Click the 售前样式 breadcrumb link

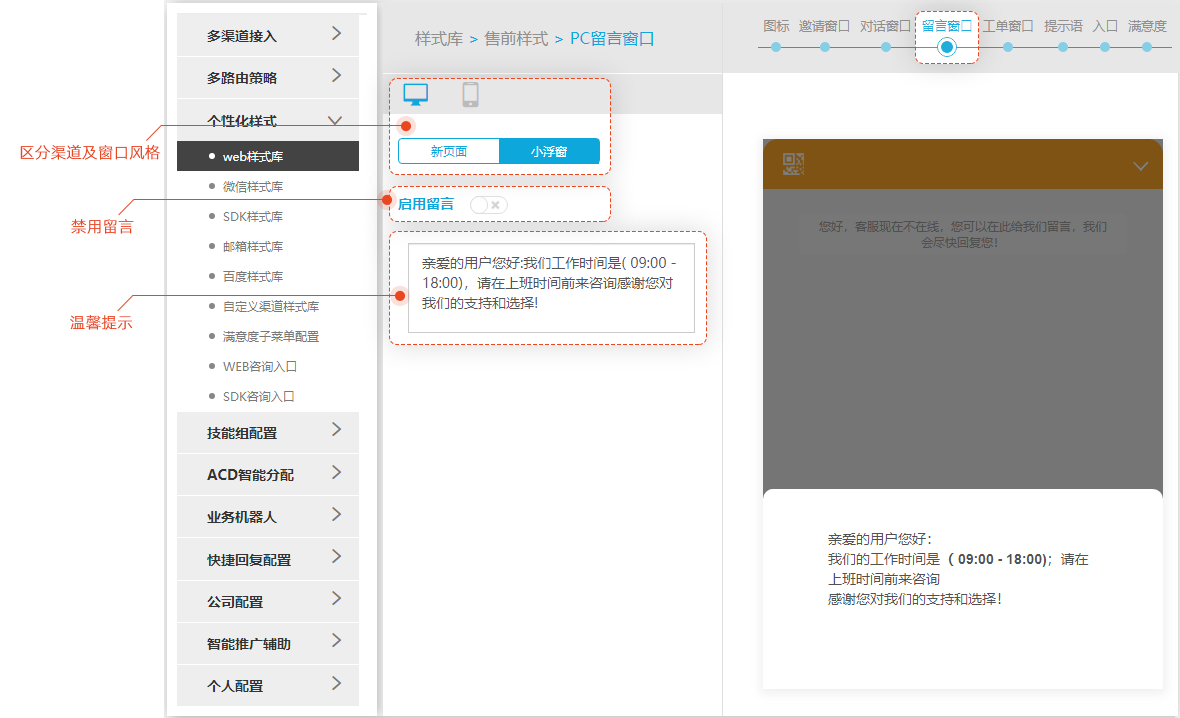516,39
